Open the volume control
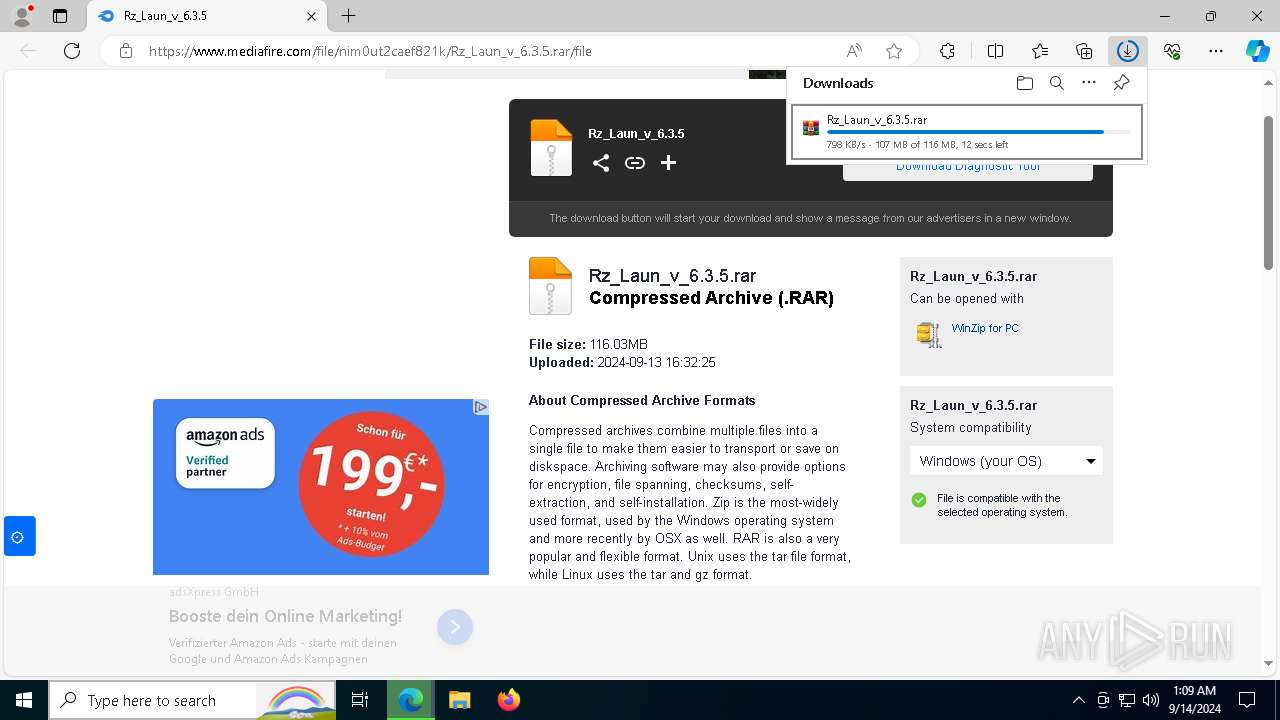This screenshot has width=1280, height=720. pyautogui.click(x=1151, y=700)
